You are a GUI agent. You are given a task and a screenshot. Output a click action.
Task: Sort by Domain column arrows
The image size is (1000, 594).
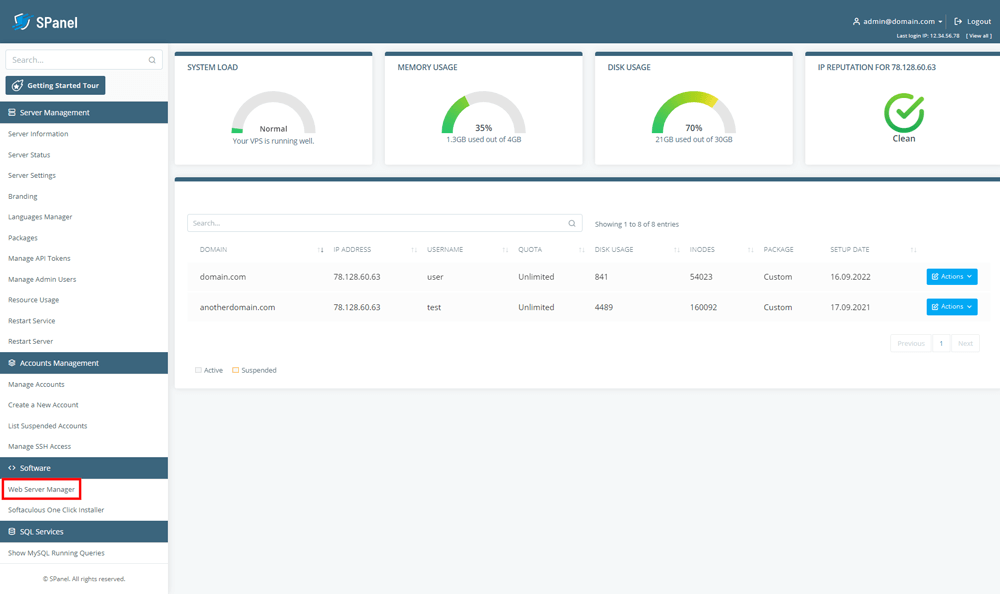(320, 250)
